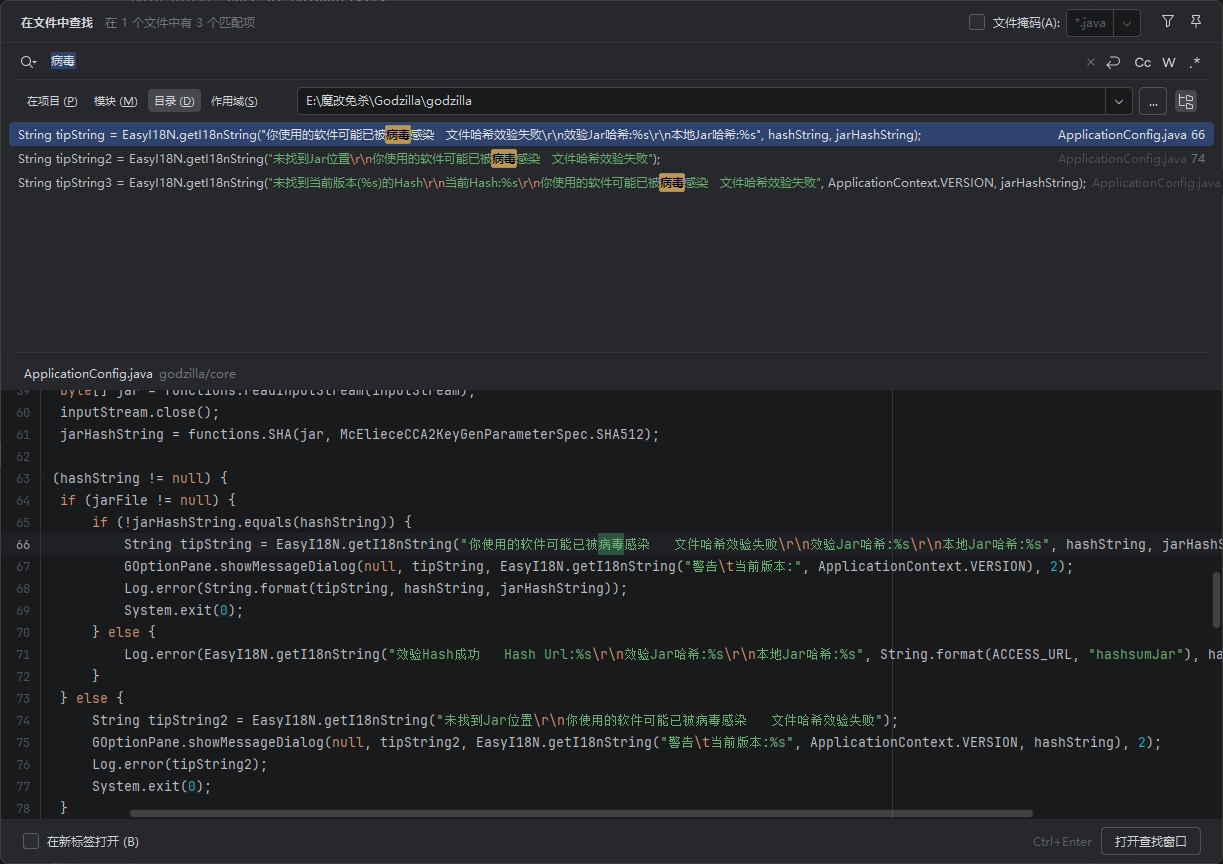Select the tipString2 result on line 74
The width and height of the screenshot is (1223, 864).
pos(340,159)
